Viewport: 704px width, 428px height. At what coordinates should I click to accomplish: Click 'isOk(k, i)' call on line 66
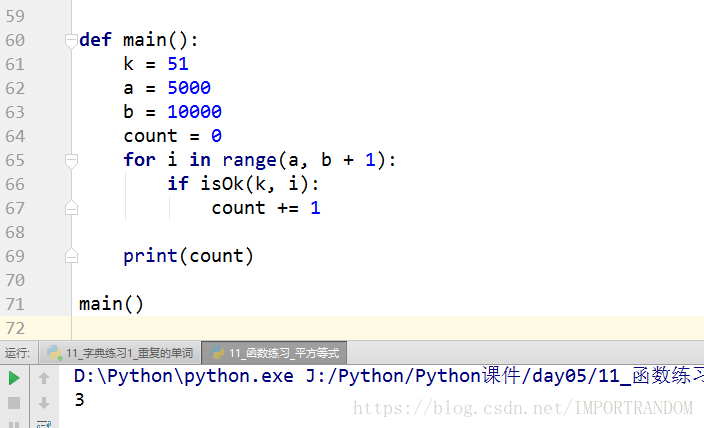[254, 184]
